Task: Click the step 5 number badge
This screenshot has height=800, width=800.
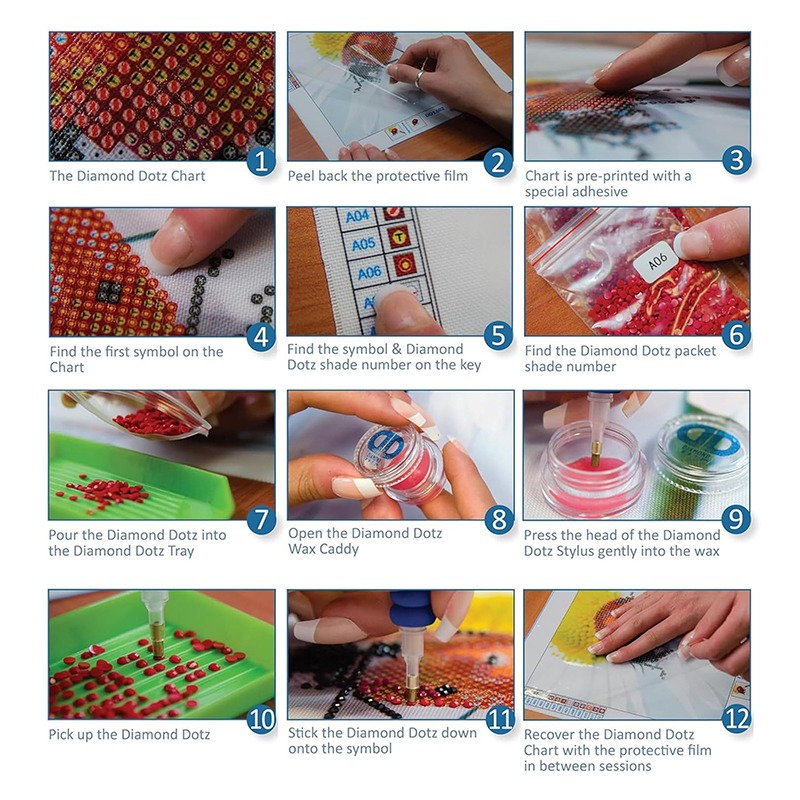Action: (498, 336)
